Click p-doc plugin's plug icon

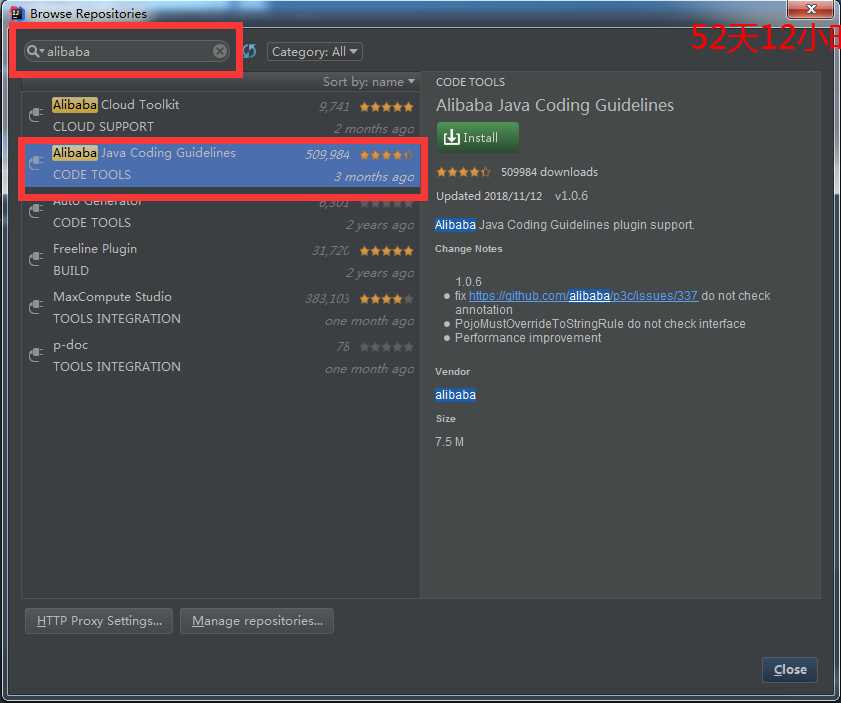tap(36, 354)
